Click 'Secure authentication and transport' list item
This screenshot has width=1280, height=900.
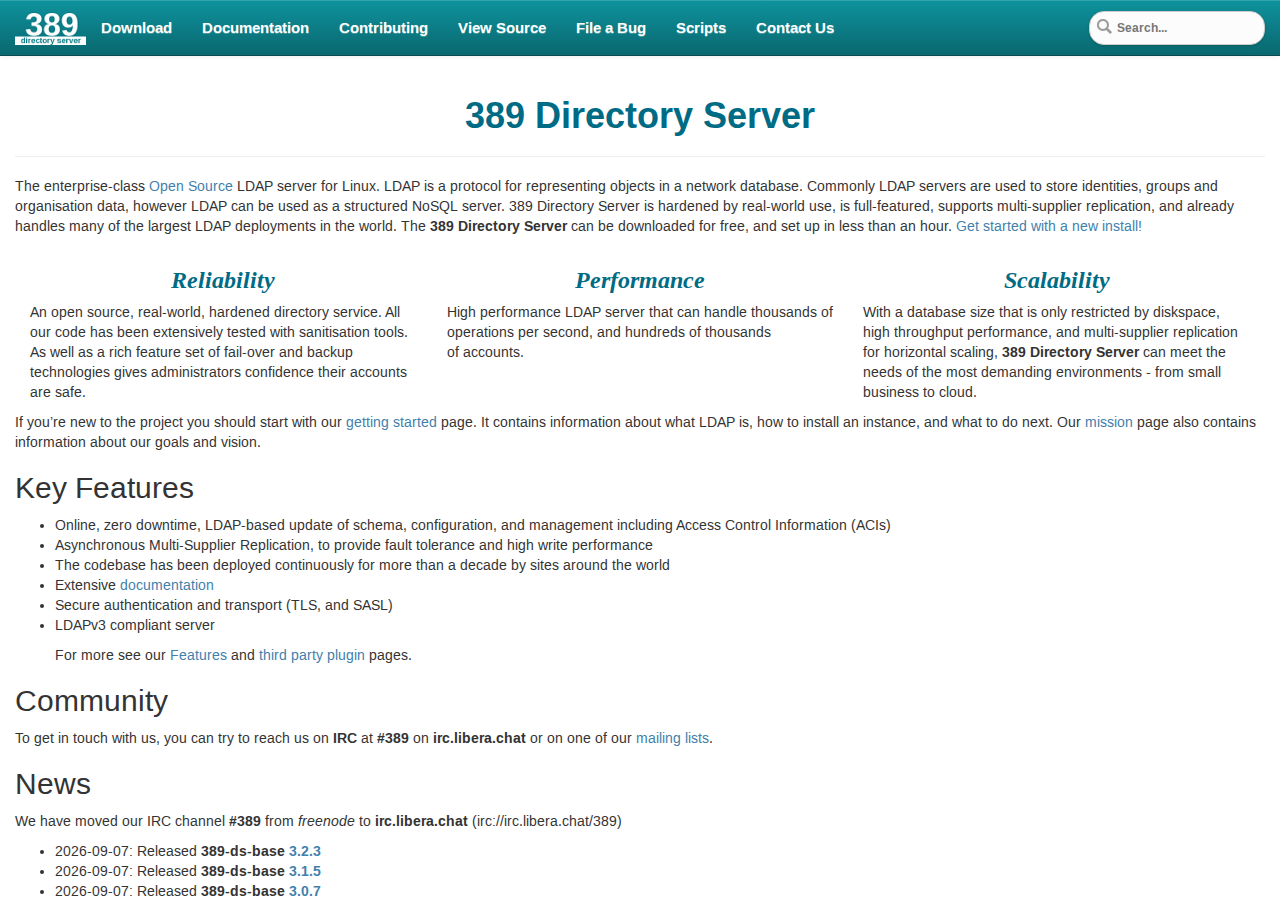pos(224,605)
